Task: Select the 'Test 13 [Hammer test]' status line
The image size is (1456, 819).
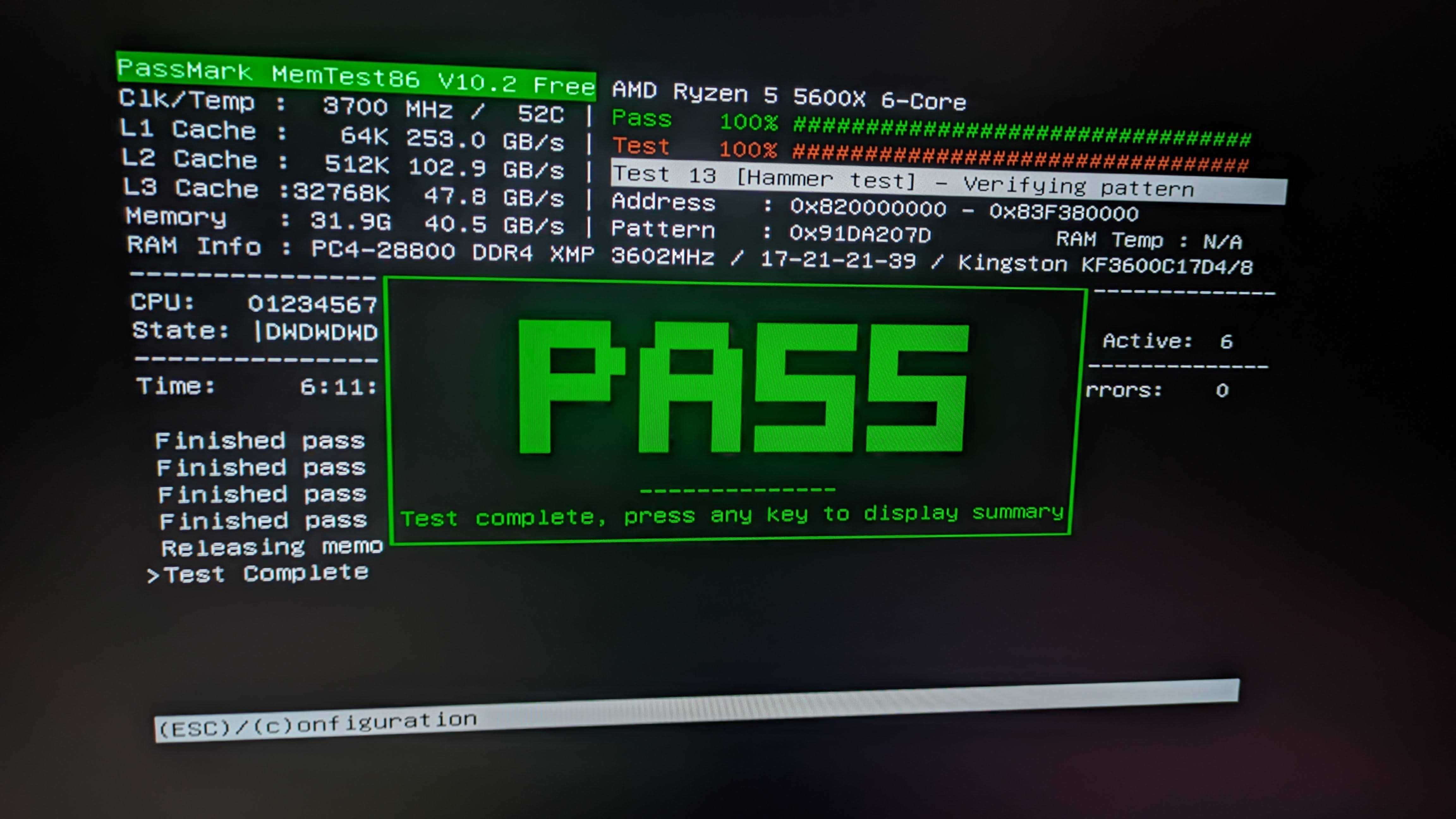Action: tap(949, 181)
